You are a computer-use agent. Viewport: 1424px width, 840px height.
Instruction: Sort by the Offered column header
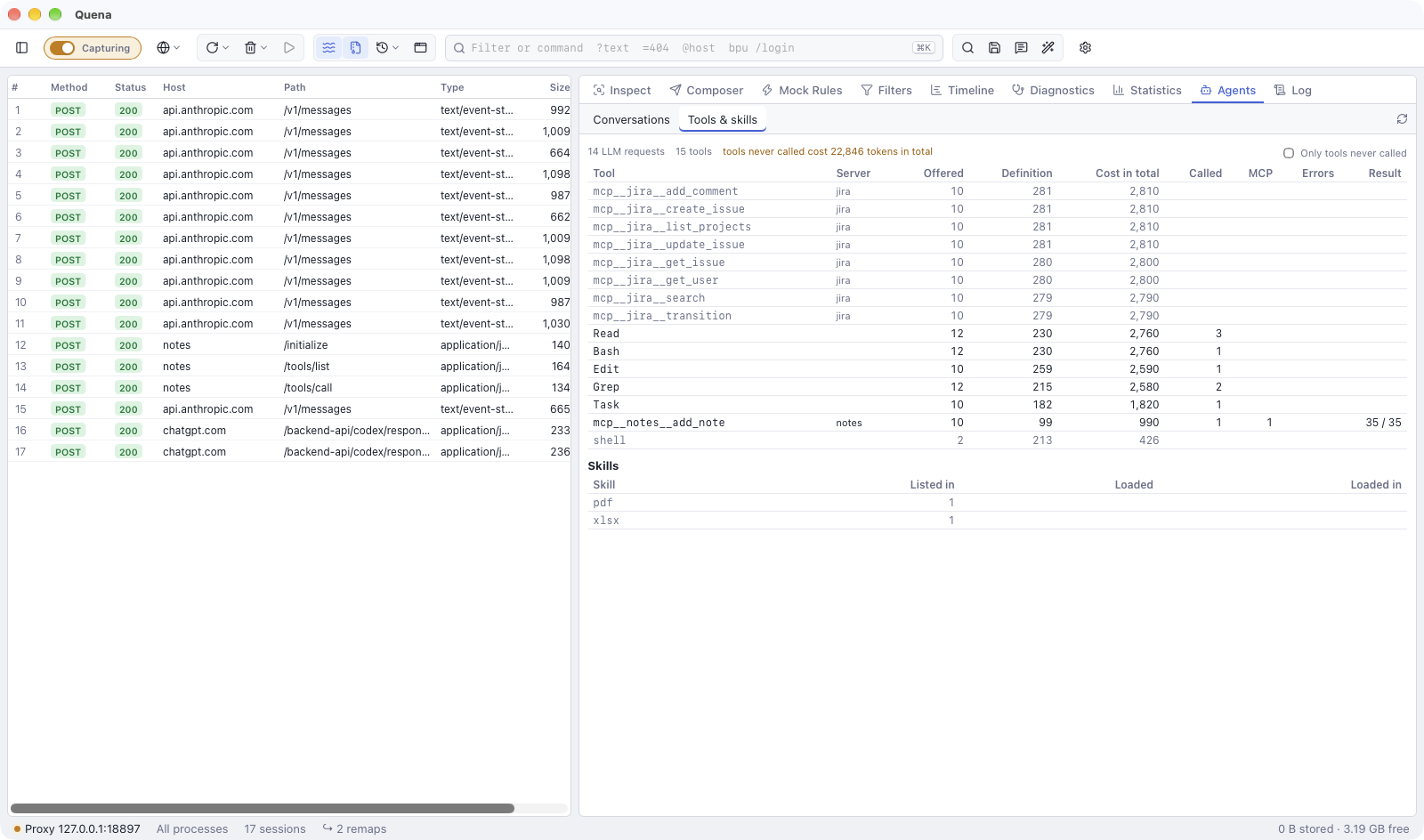[x=943, y=174]
